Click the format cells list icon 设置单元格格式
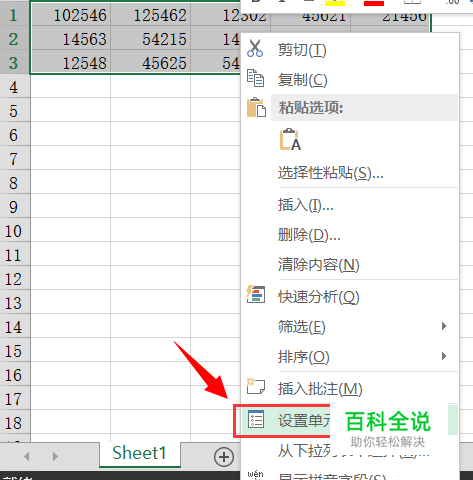Image resolution: width=473 pixels, height=480 pixels. 256,419
